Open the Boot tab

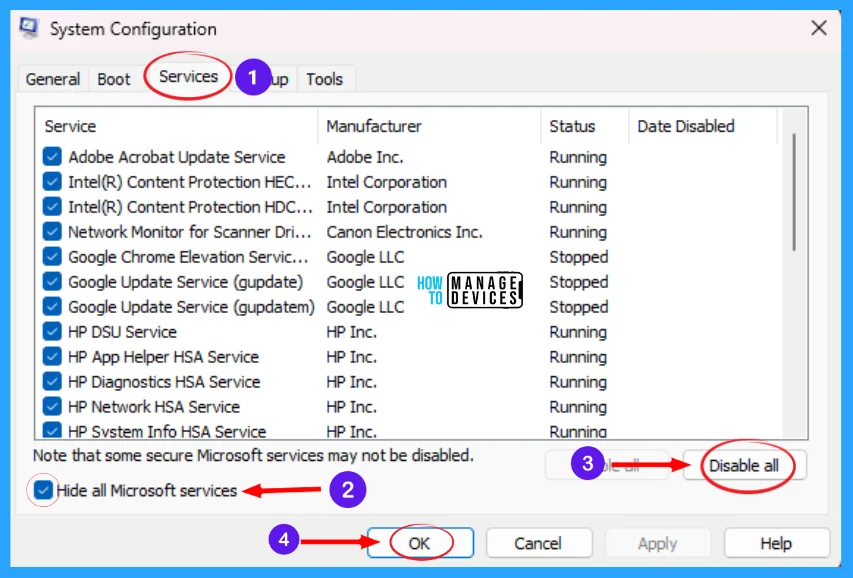114,79
